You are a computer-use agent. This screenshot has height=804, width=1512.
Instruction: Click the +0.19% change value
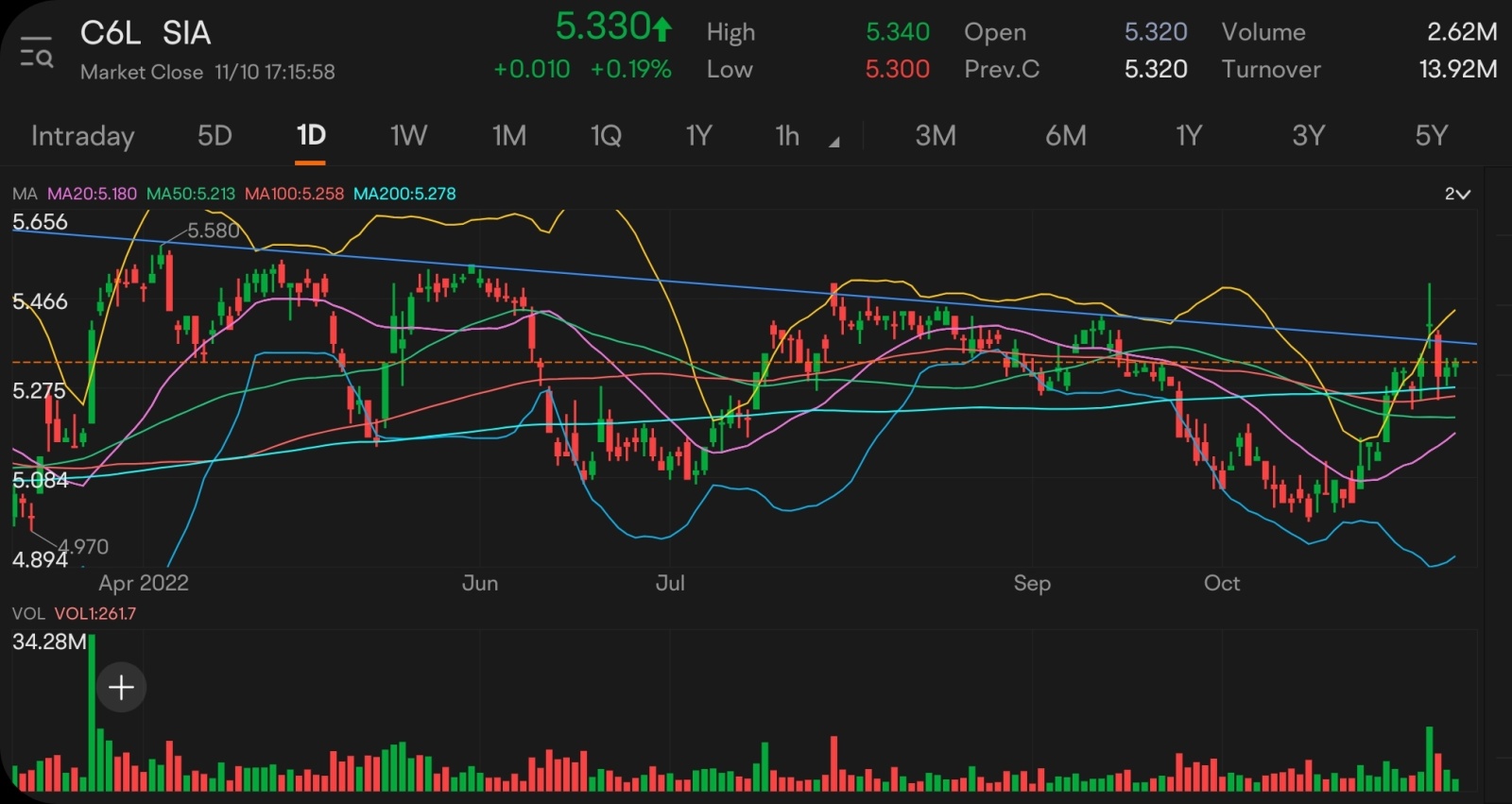(x=630, y=69)
